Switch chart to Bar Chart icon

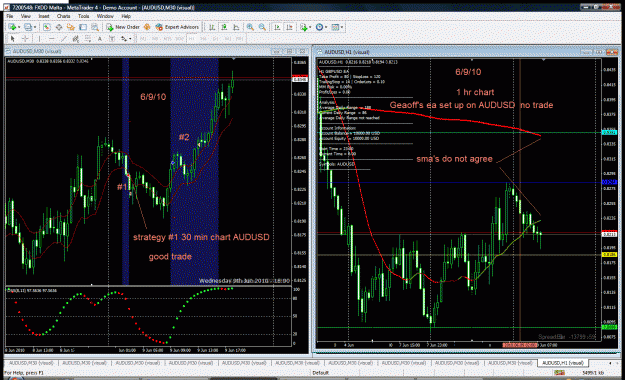click(x=212, y=27)
